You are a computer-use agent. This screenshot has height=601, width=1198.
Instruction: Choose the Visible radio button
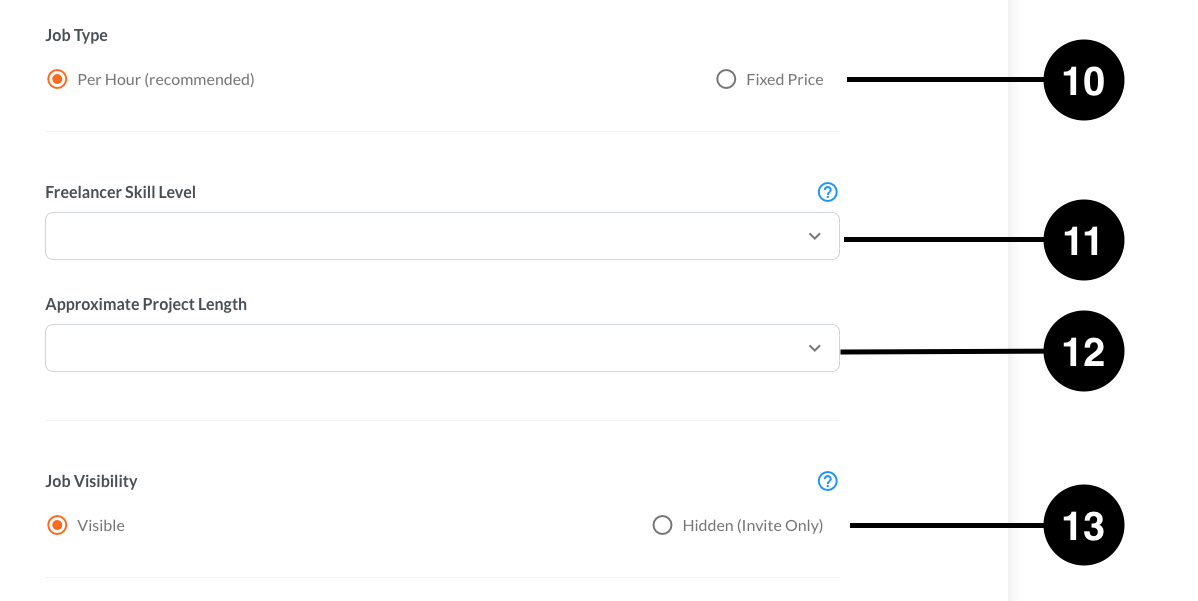pos(57,525)
